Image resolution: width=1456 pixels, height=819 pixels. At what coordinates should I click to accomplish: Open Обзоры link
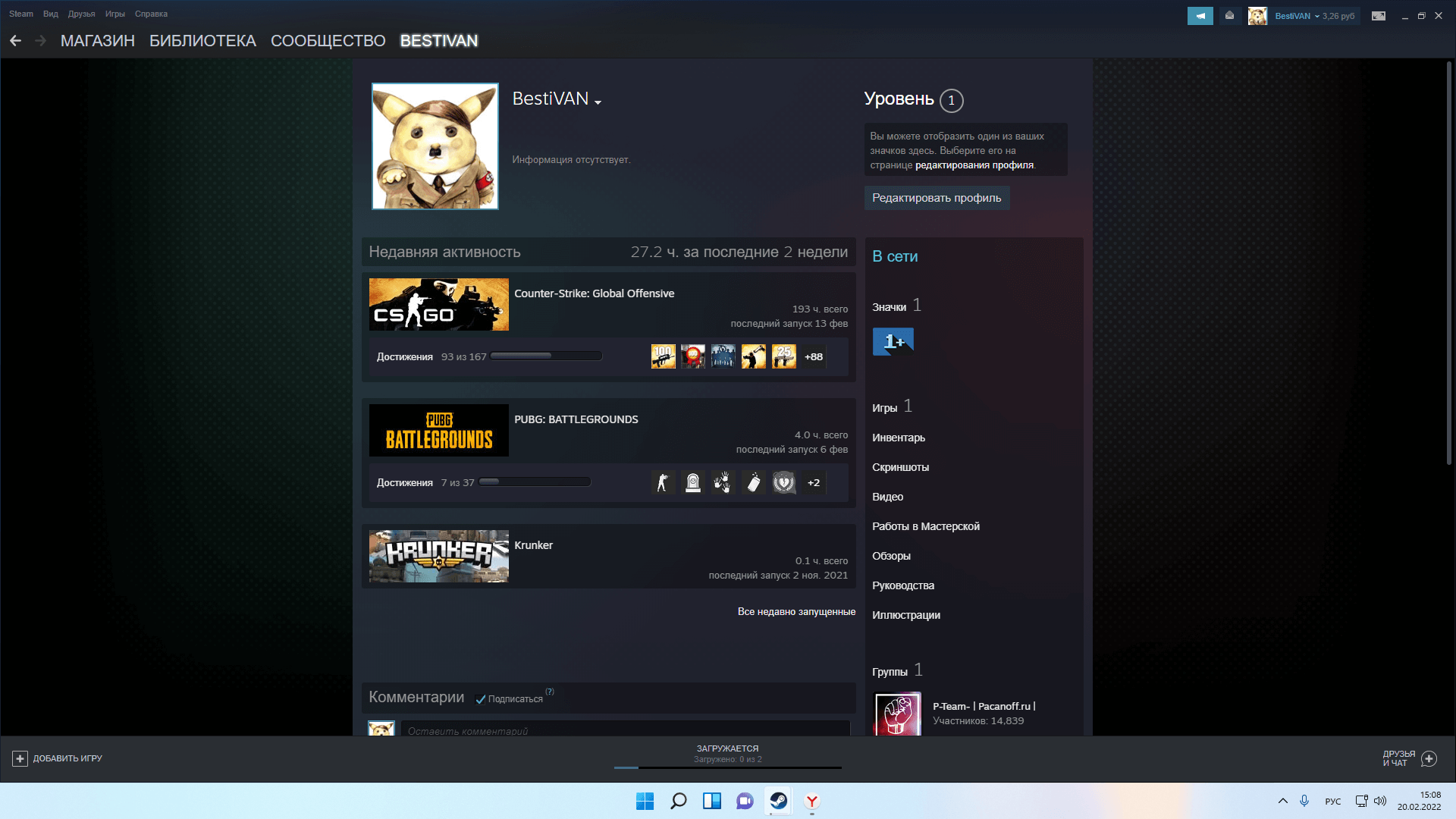coord(891,556)
